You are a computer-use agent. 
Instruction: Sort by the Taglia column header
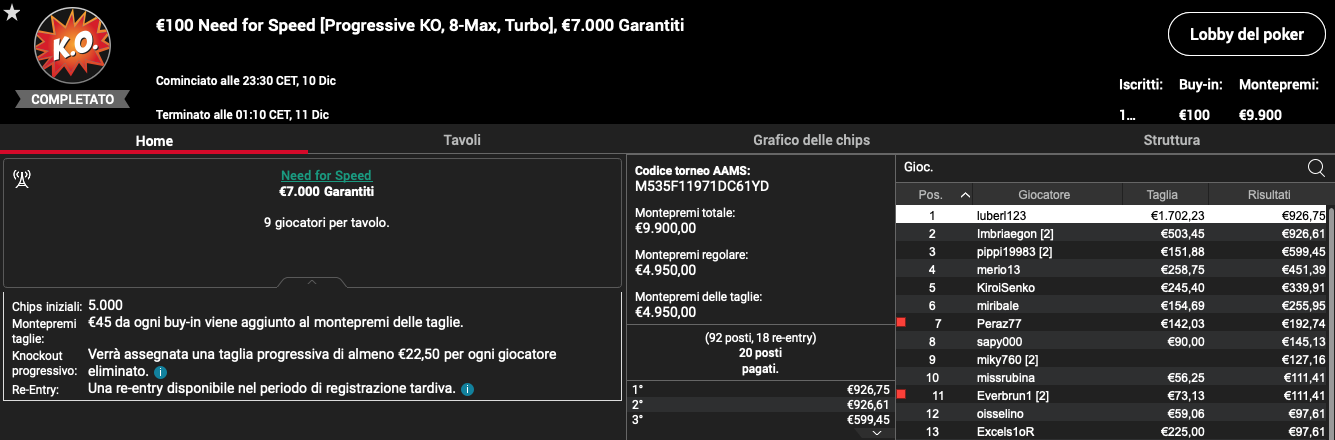pos(1162,195)
